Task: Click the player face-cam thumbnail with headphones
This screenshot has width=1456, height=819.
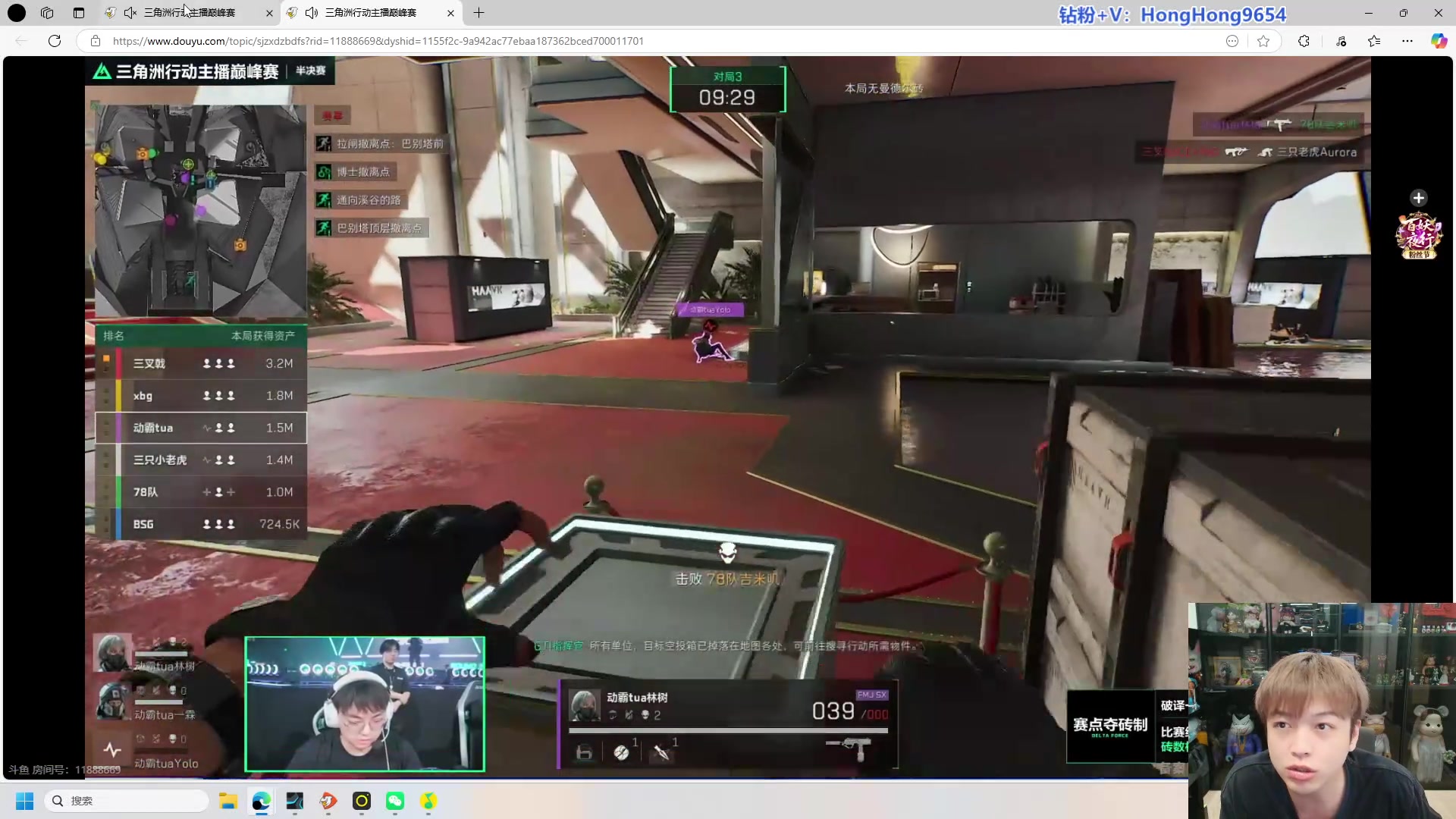Action: click(365, 704)
